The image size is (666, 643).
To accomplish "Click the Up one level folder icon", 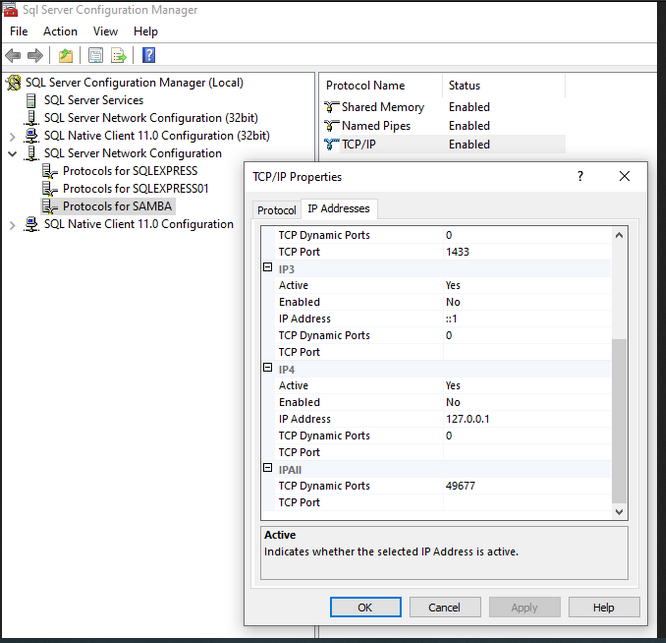I will tap(66, 55).
